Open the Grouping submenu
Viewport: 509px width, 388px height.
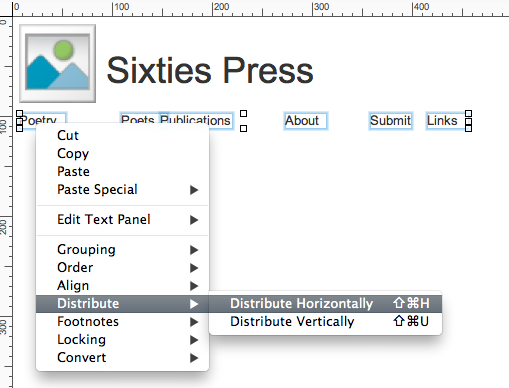click(x=122, y=250)
